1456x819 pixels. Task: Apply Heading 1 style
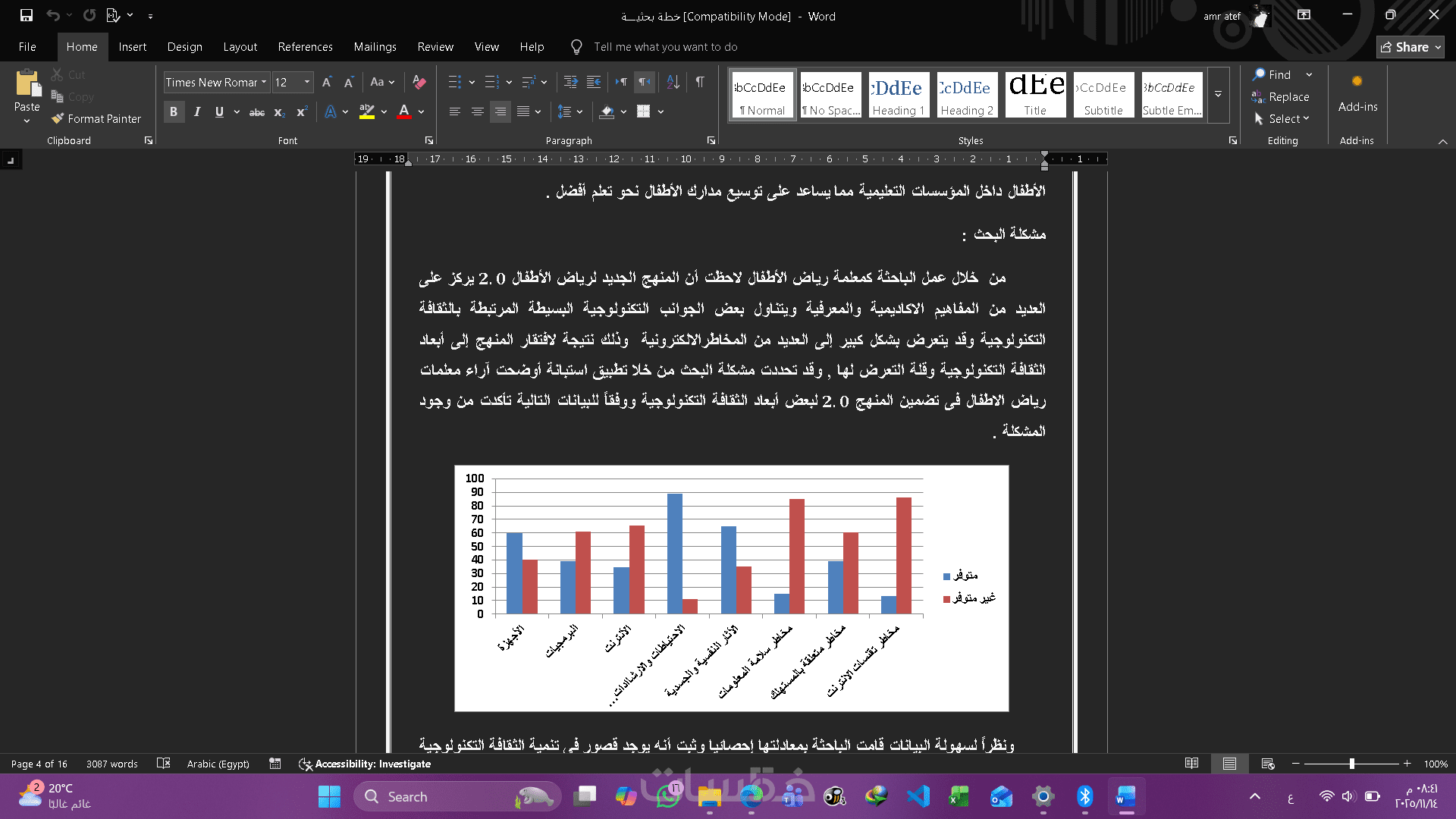tap(899, 95)
